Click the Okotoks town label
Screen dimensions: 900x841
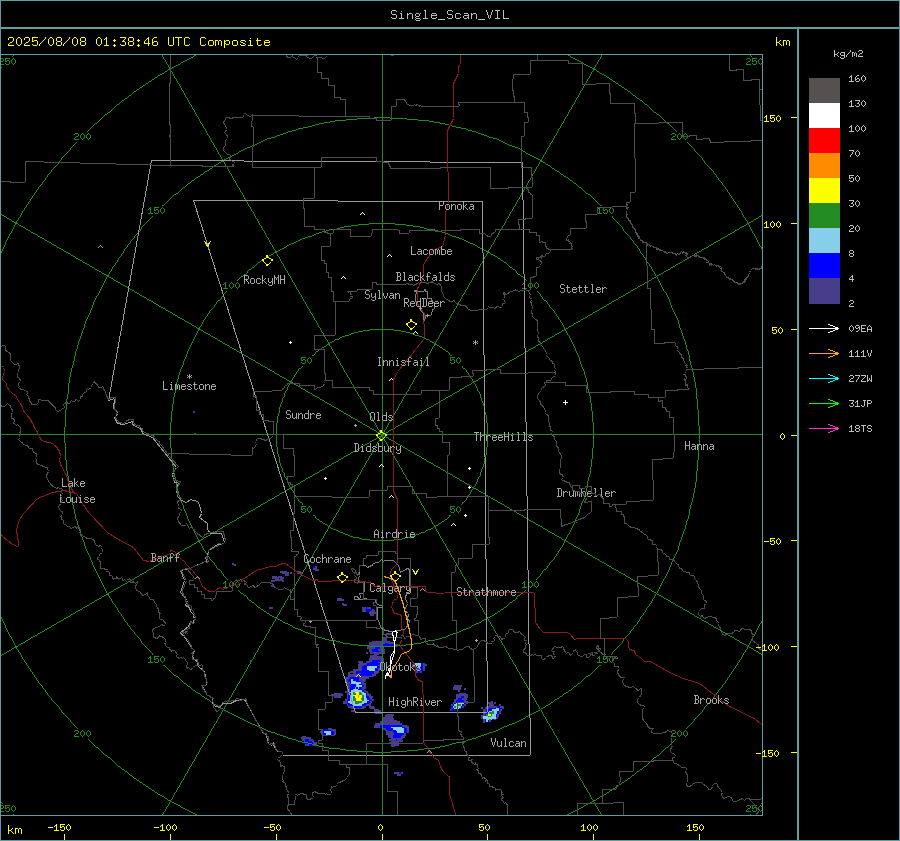tap(400, 667)
